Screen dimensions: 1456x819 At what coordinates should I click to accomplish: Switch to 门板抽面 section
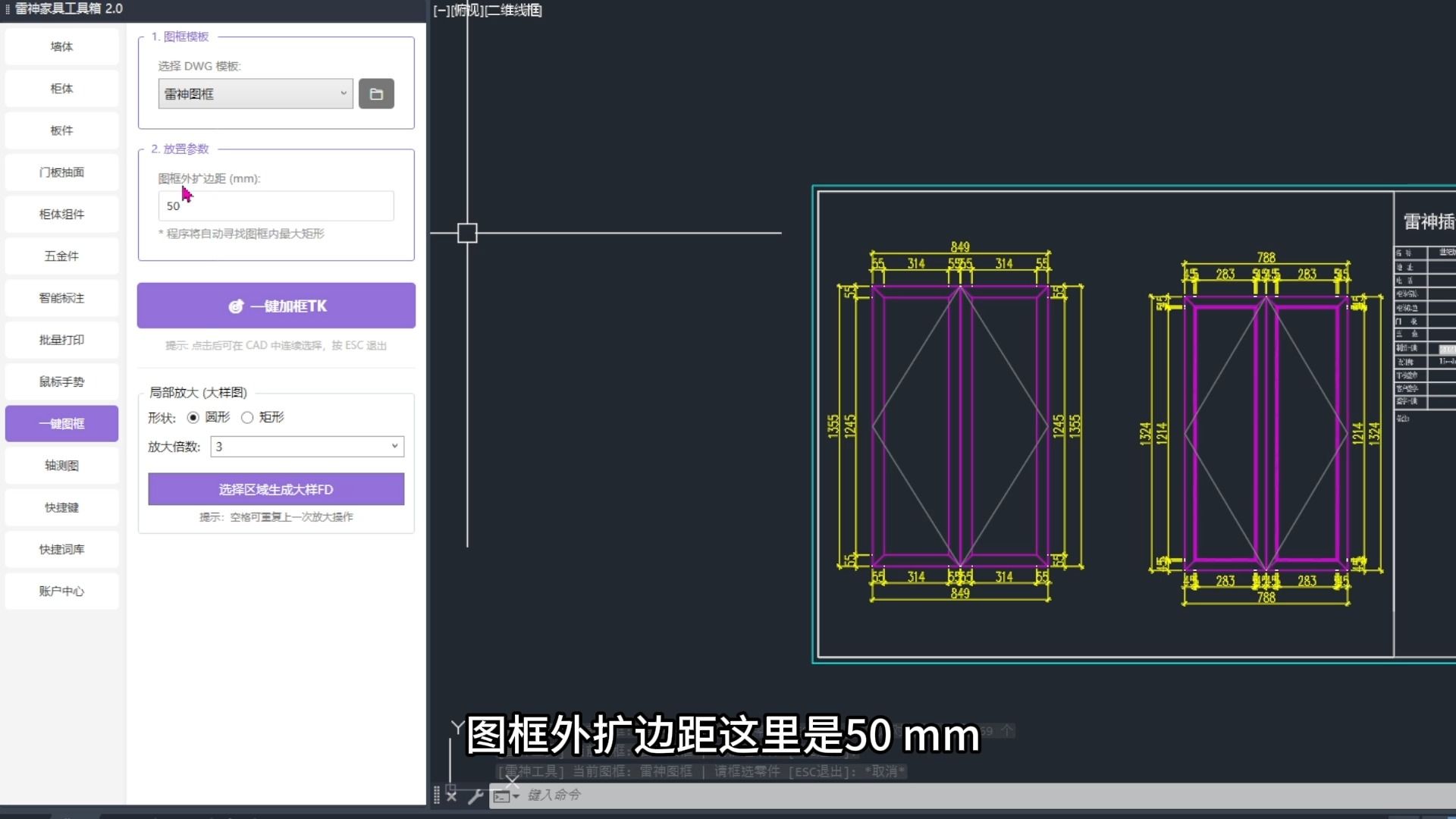pyautogui.click(x=61, y=172)
